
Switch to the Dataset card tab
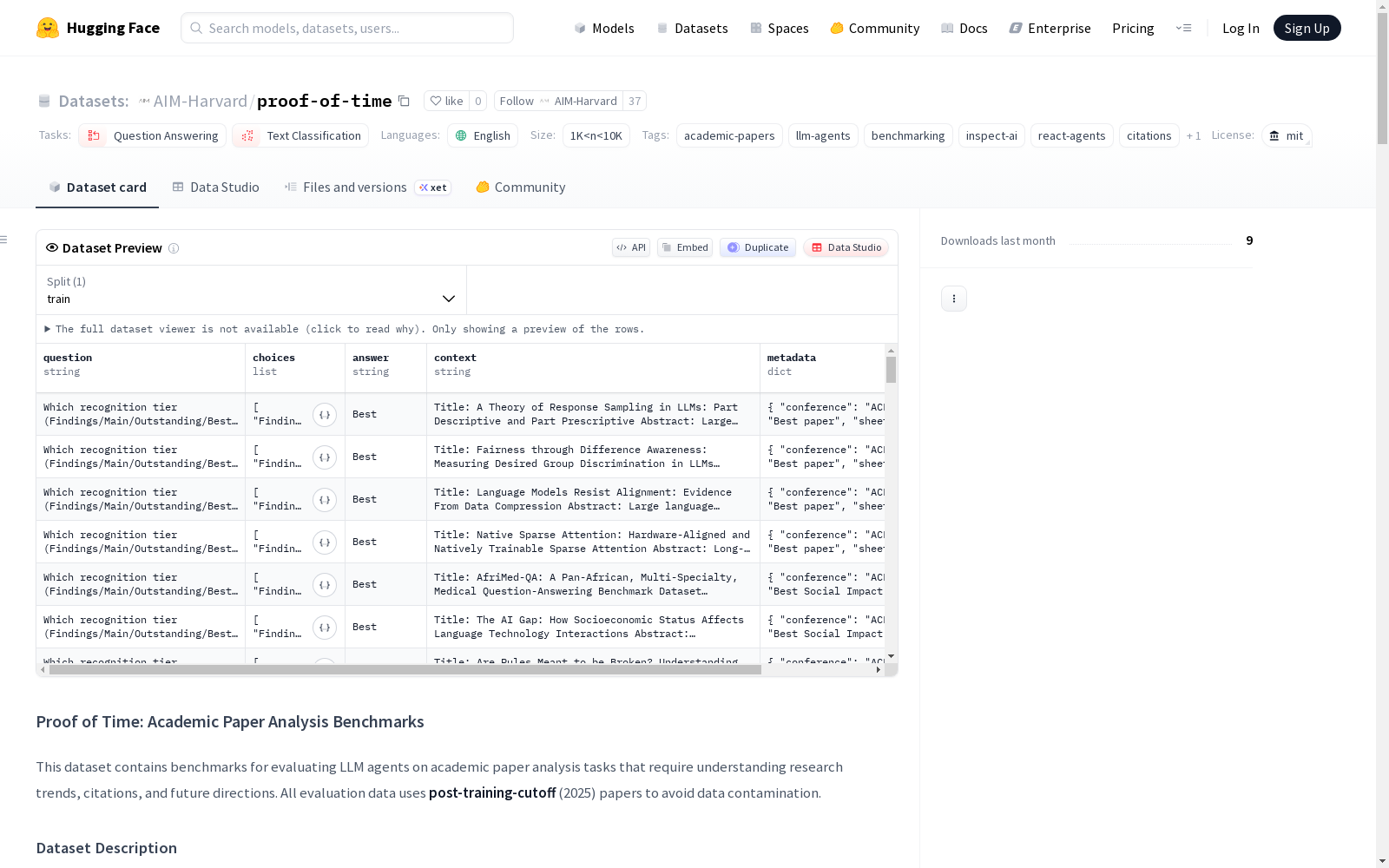97,187
